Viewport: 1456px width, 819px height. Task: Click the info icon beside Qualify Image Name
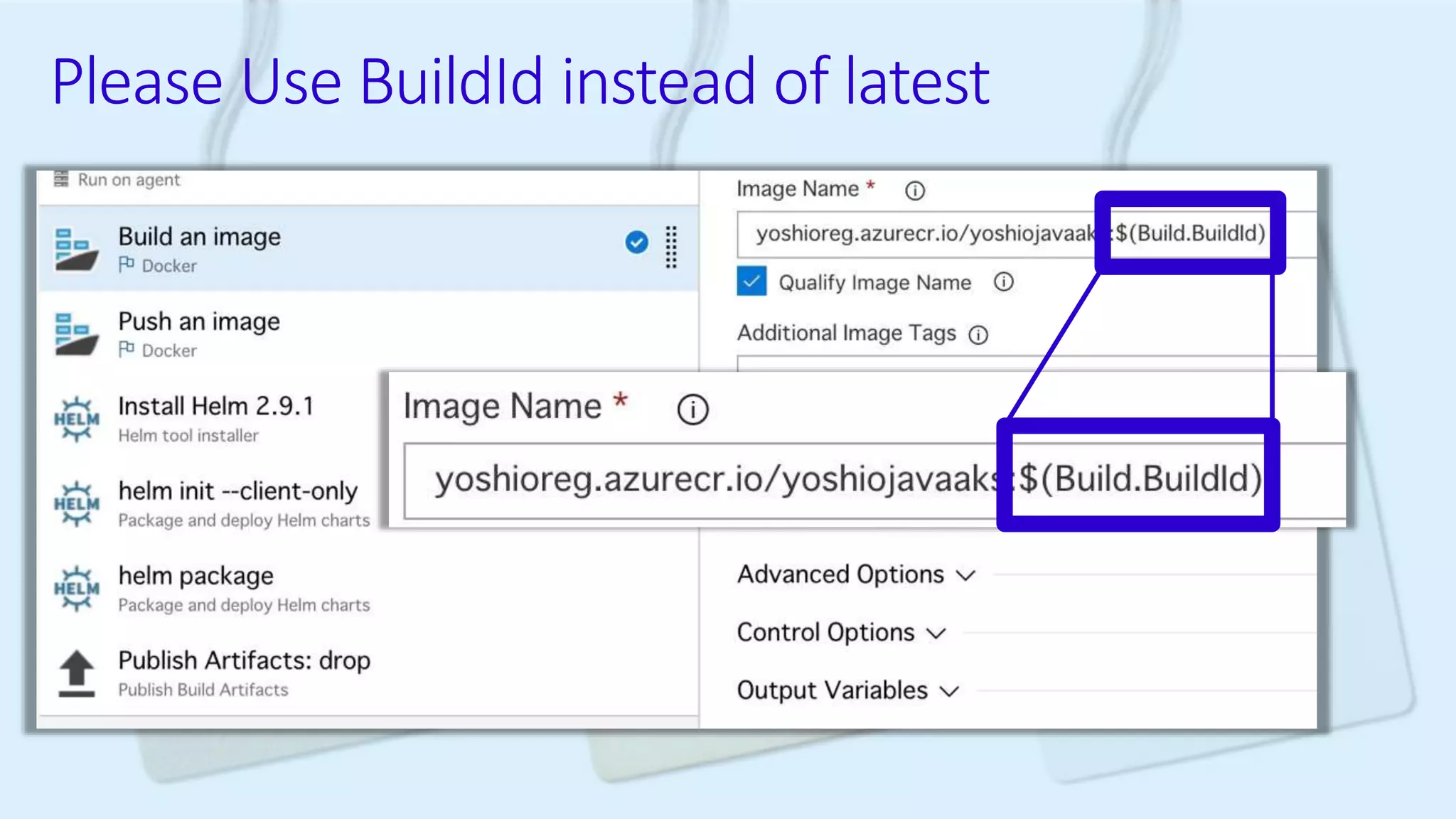1003,282
